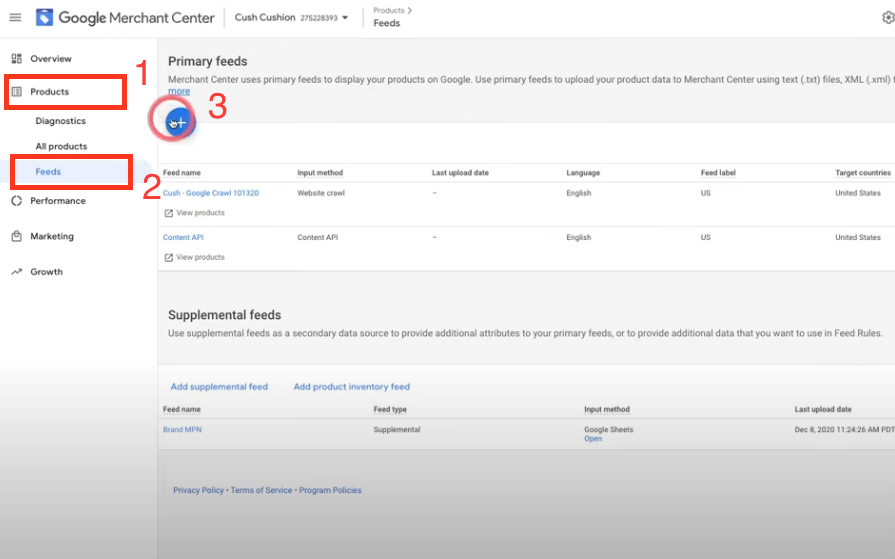Click Add product inventory feed
This screenshot has height=559, width=895.
[x=352, y=387]
